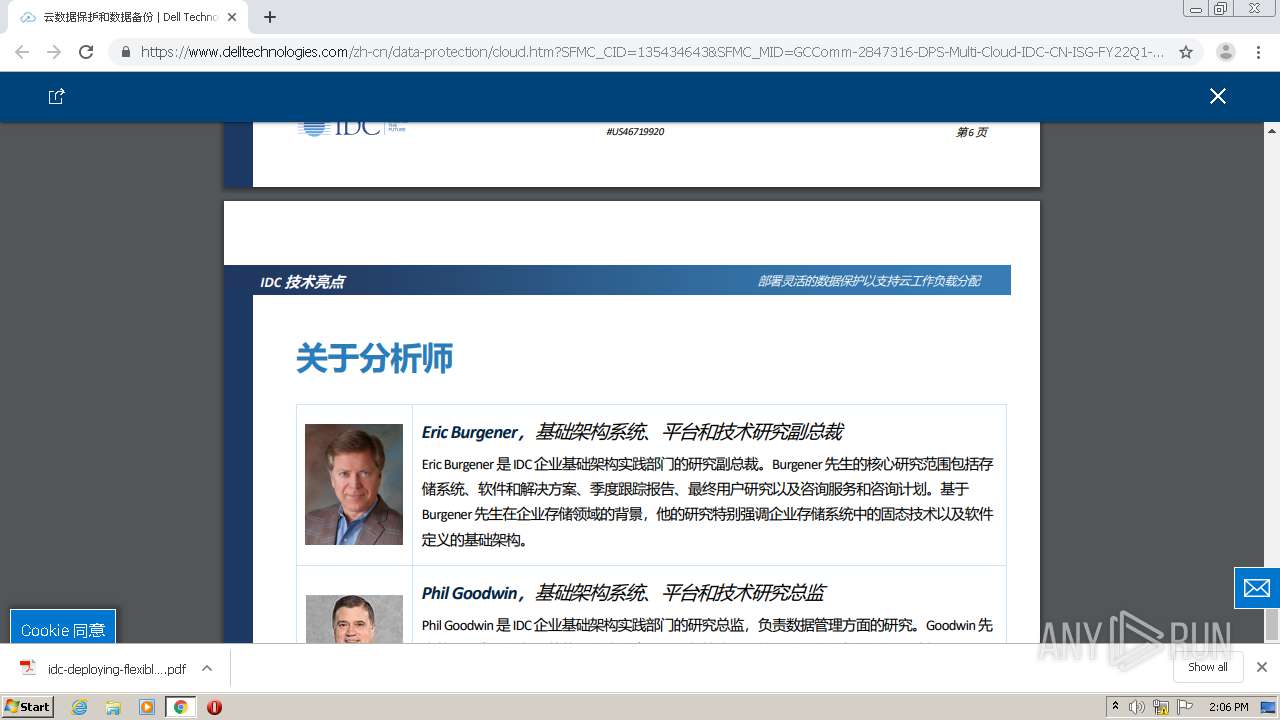Click the page scrollbar up arrow

[1272, 131]
